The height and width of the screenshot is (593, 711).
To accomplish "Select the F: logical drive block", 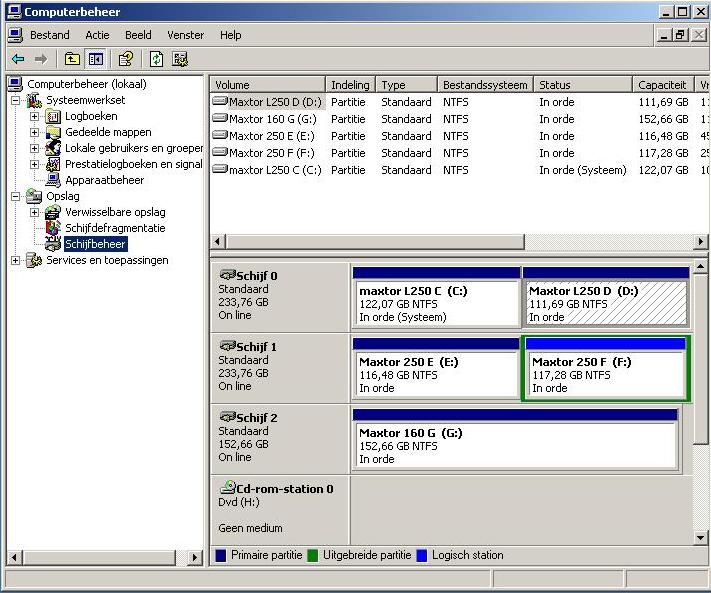I will tap(606, 369).
